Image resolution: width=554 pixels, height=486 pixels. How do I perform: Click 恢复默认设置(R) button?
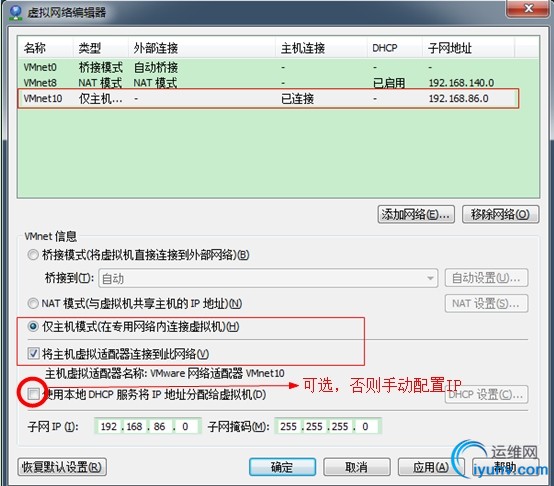(x=62, y=467)
